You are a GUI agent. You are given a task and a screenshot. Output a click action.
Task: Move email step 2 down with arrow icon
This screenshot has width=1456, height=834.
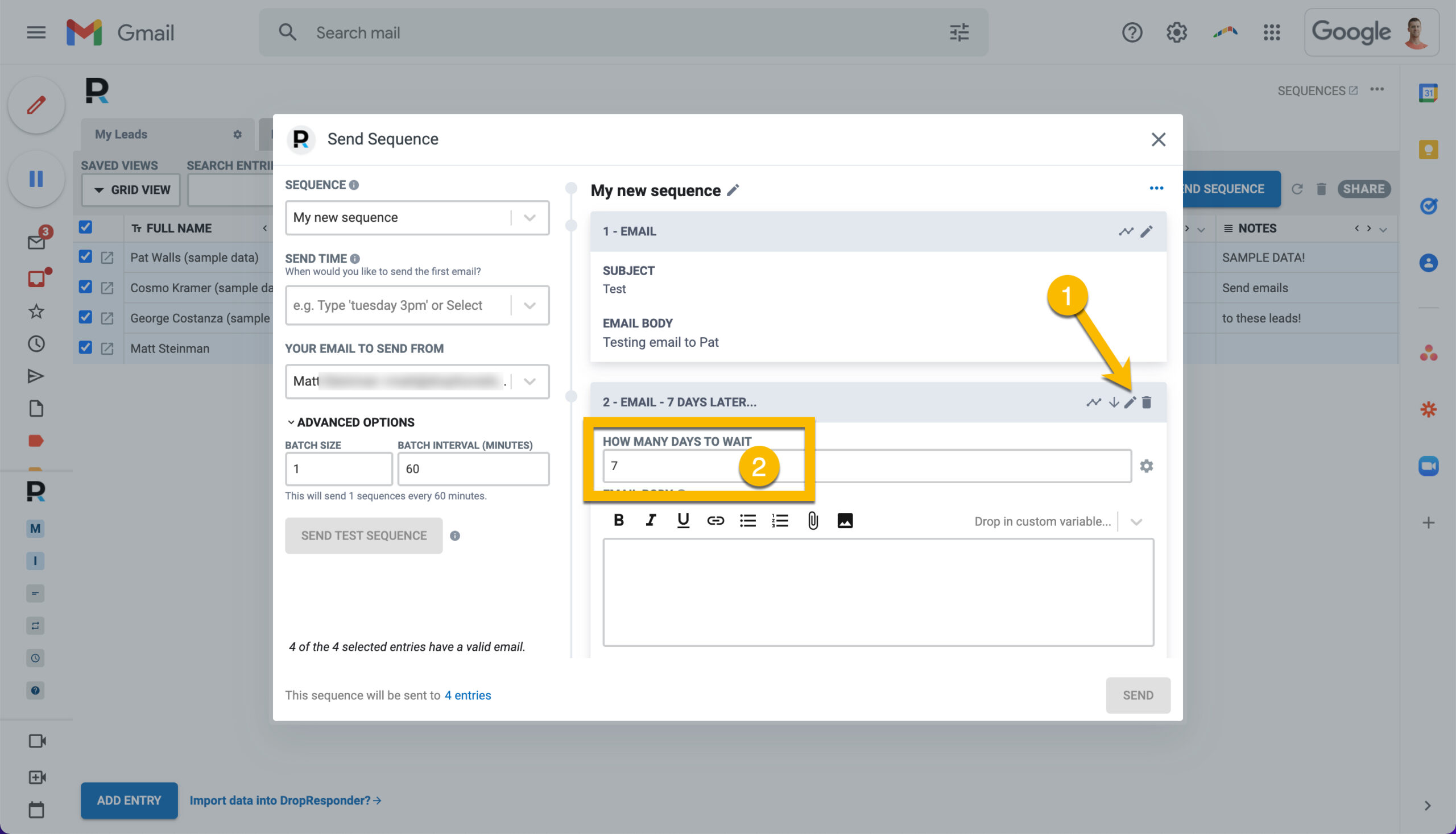pos(1114,402)
